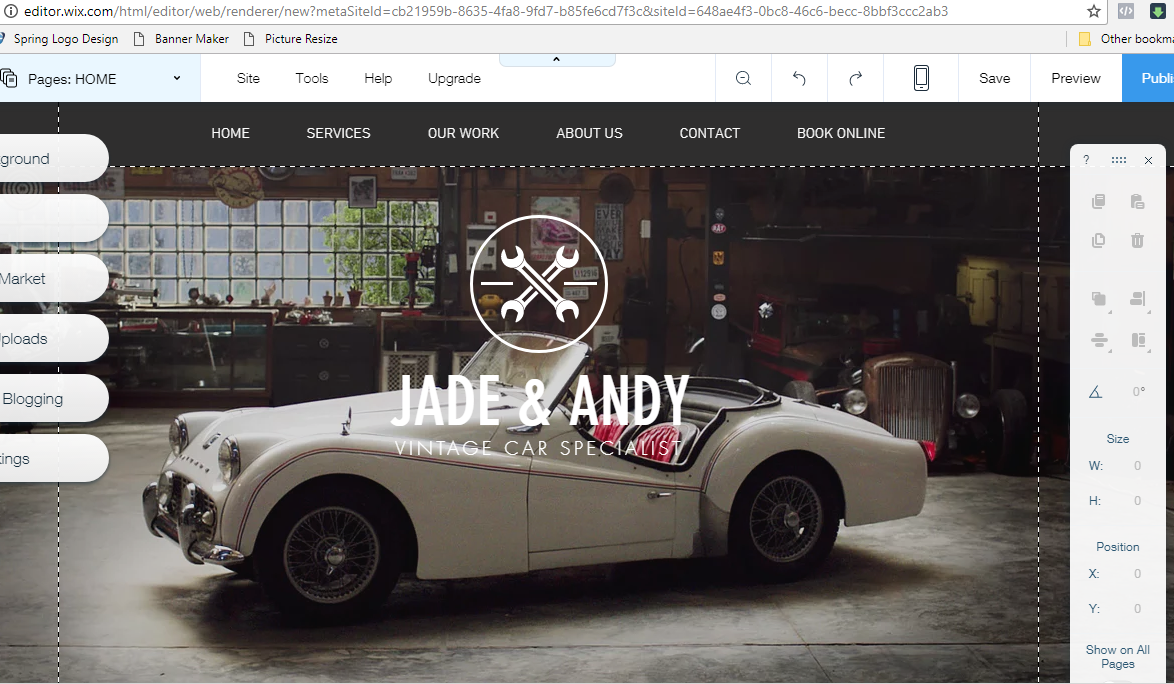Click the grey code extension icon by the star
The height and width of the screenshot is (684, 1174).
[x=1126, y=11]
